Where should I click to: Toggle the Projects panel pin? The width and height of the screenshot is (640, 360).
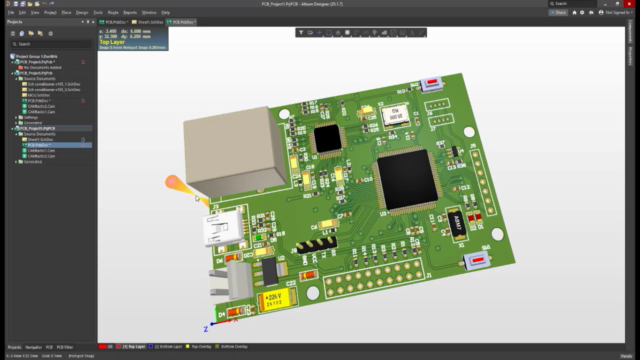88,22
